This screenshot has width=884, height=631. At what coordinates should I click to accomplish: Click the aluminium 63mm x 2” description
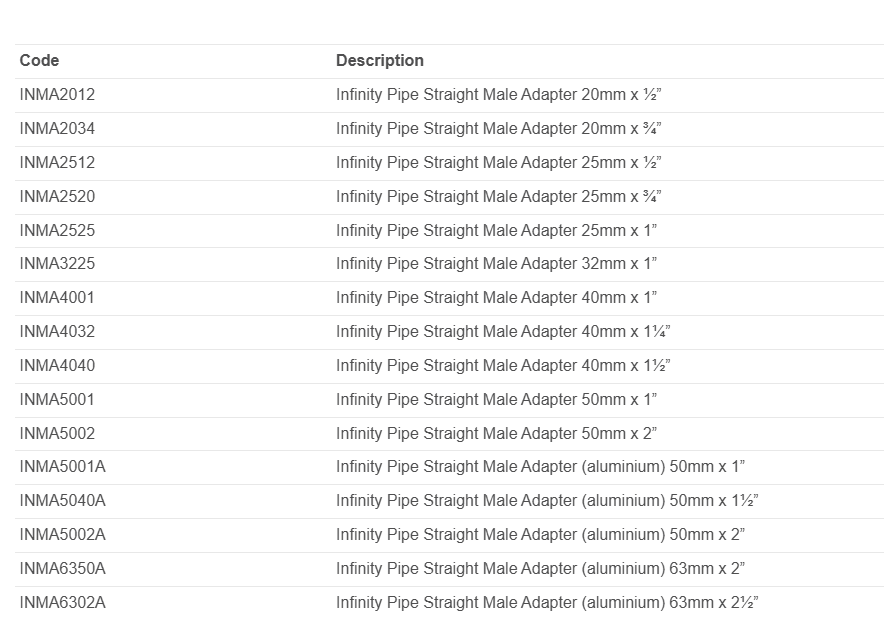(x=540, y=569)
